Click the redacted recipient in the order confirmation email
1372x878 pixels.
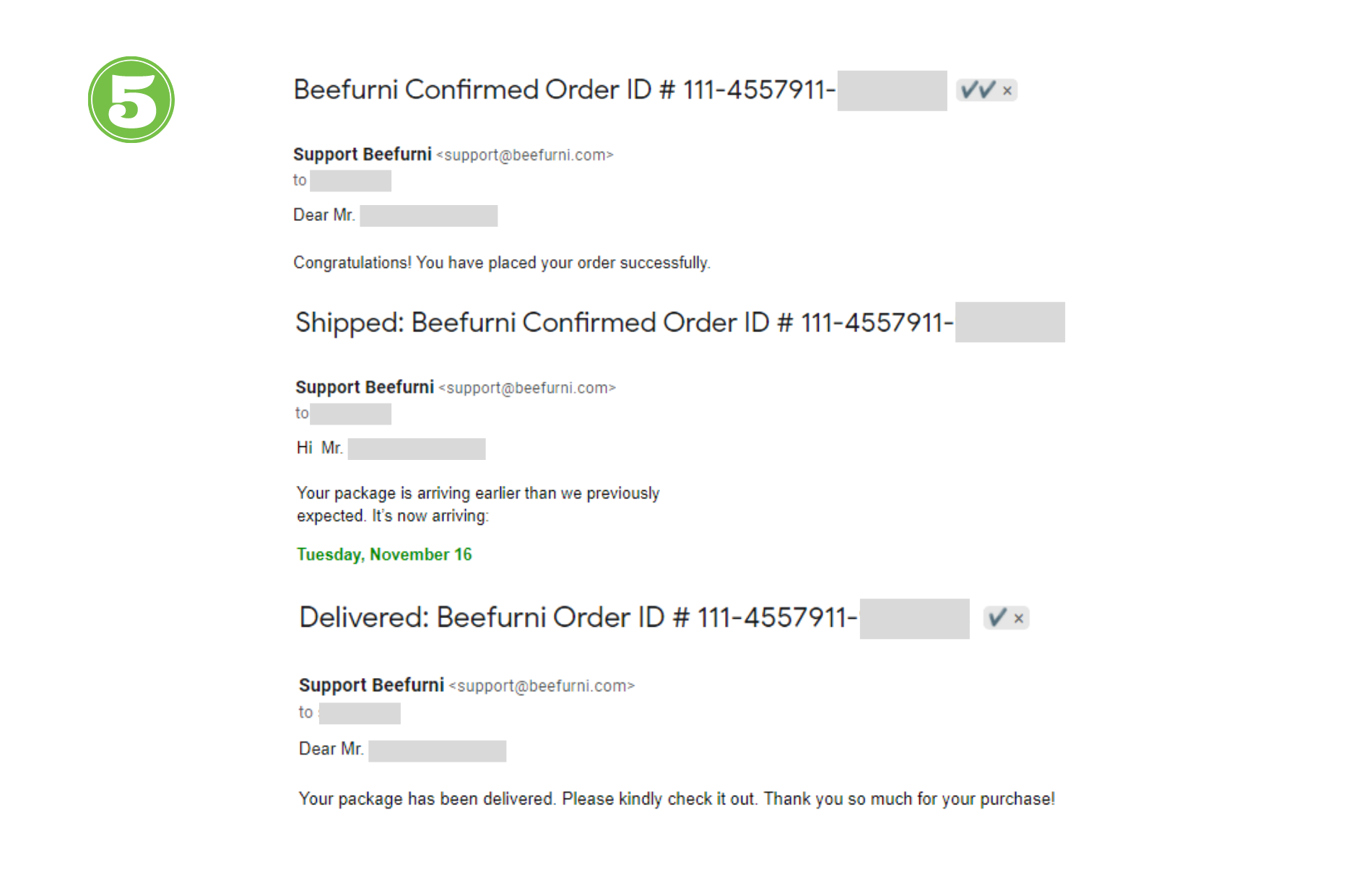(351, 181)
